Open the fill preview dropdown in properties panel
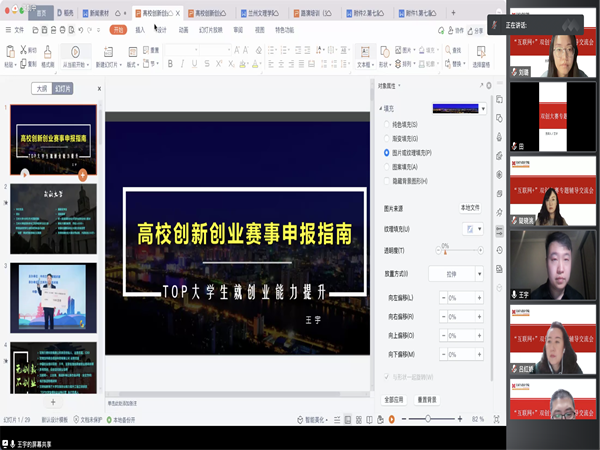This screenshot has width=600, height=450. [x=484, y=108]
